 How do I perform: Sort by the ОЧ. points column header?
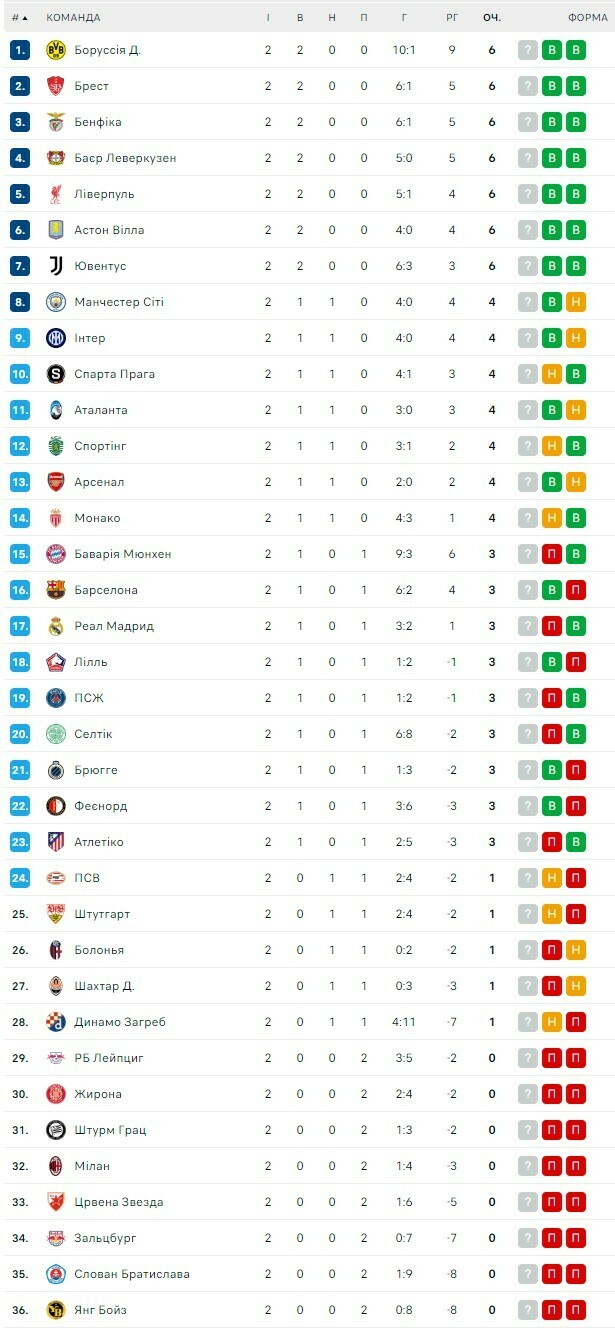[x=491, y=17]
